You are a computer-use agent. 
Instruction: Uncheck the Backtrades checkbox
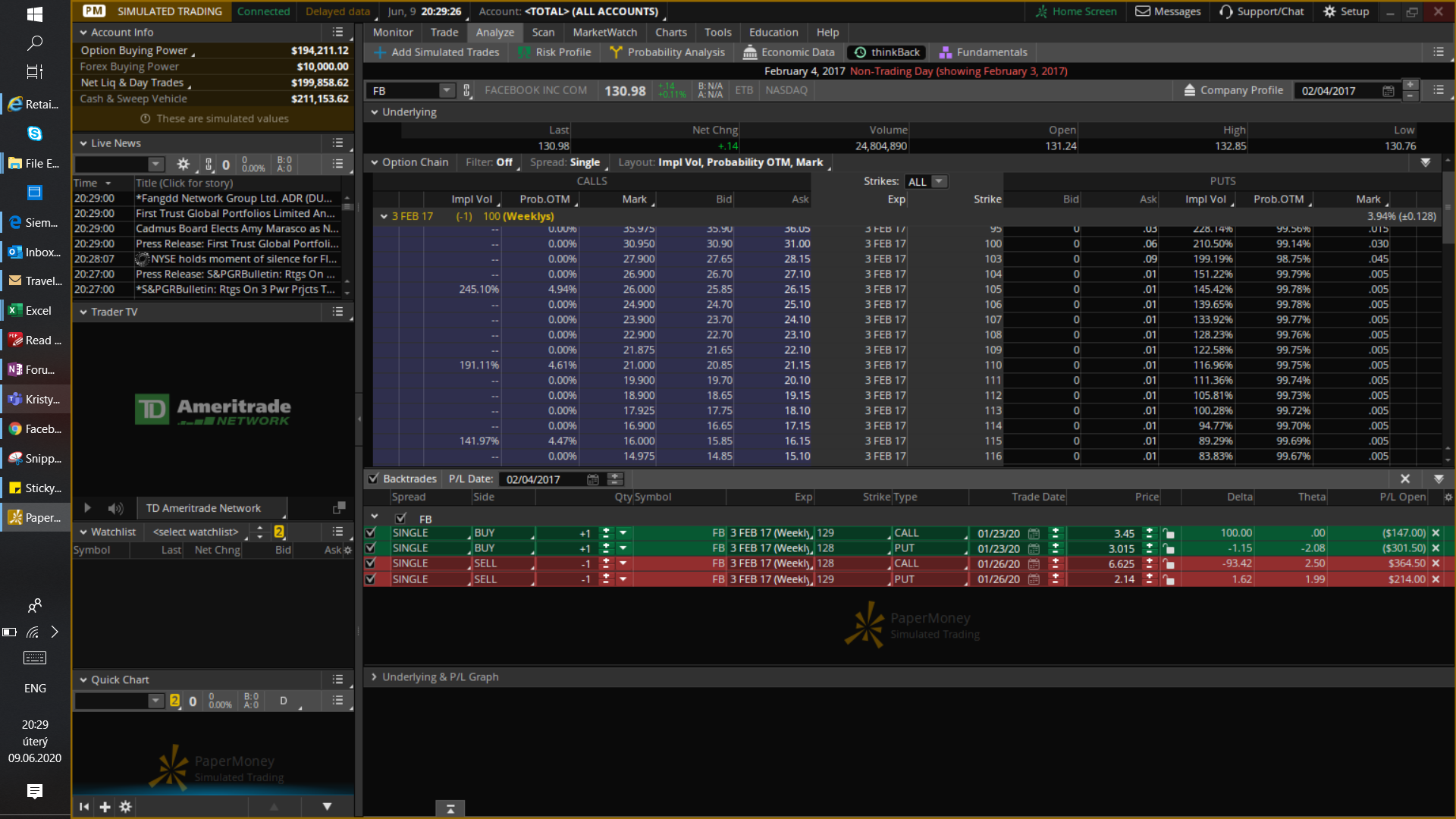373,479
